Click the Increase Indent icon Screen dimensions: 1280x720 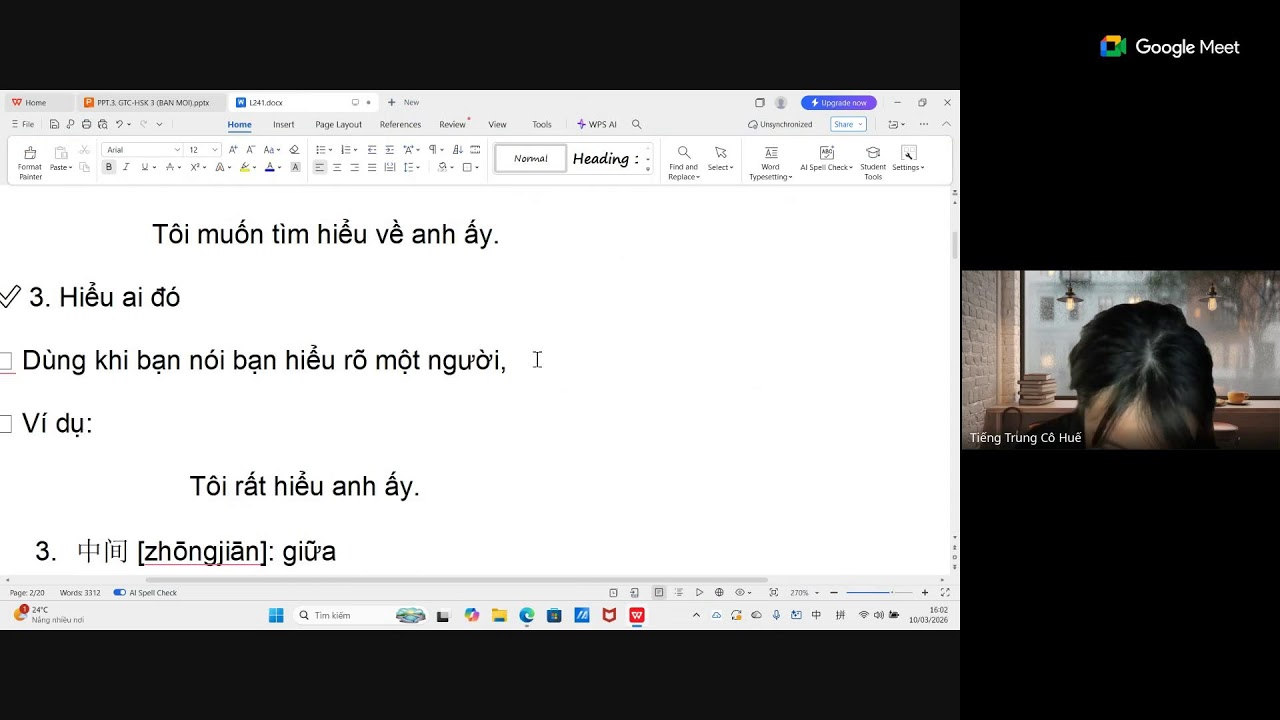(389, 150)
